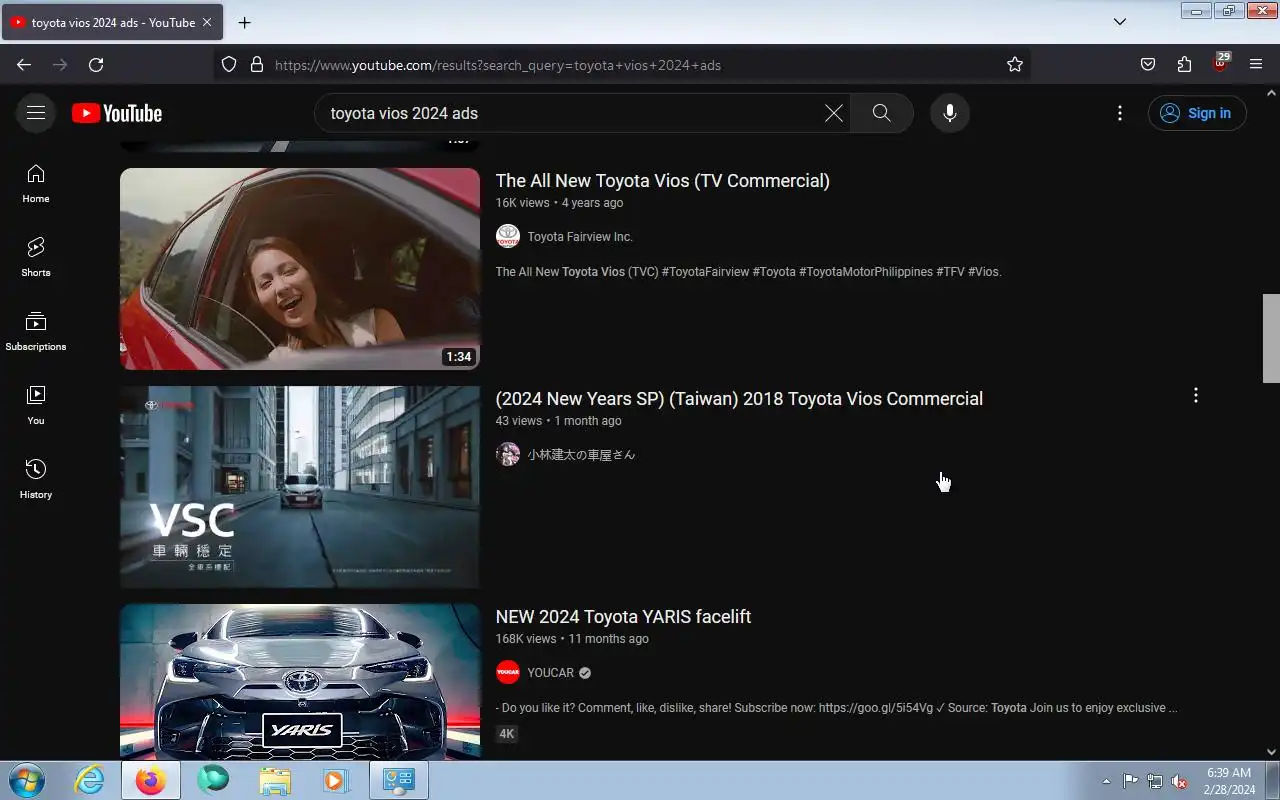The height and width of the screenshot is (800, 1280).
Task: Open YouTube settings three-dot menu
Action: [1120, 113]
